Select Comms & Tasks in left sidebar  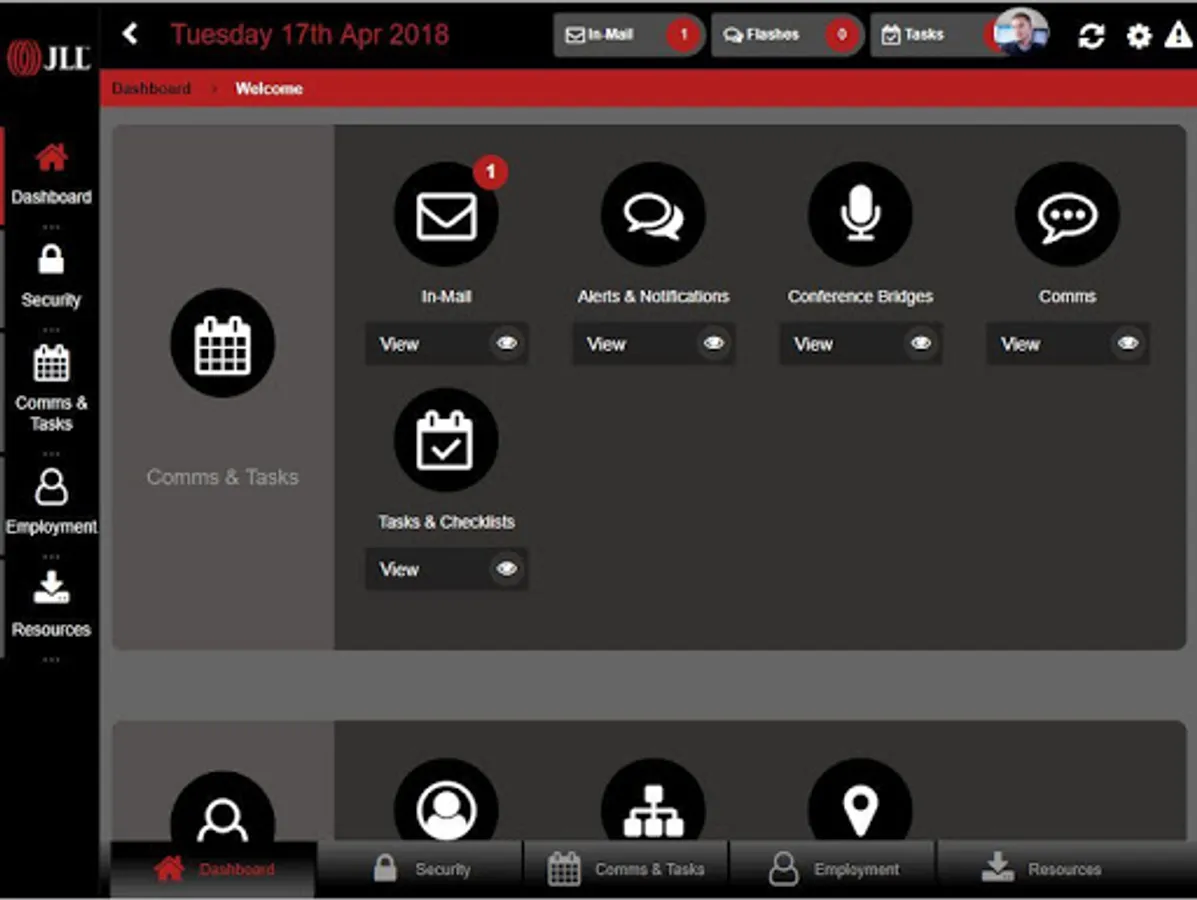click(50, 389)
